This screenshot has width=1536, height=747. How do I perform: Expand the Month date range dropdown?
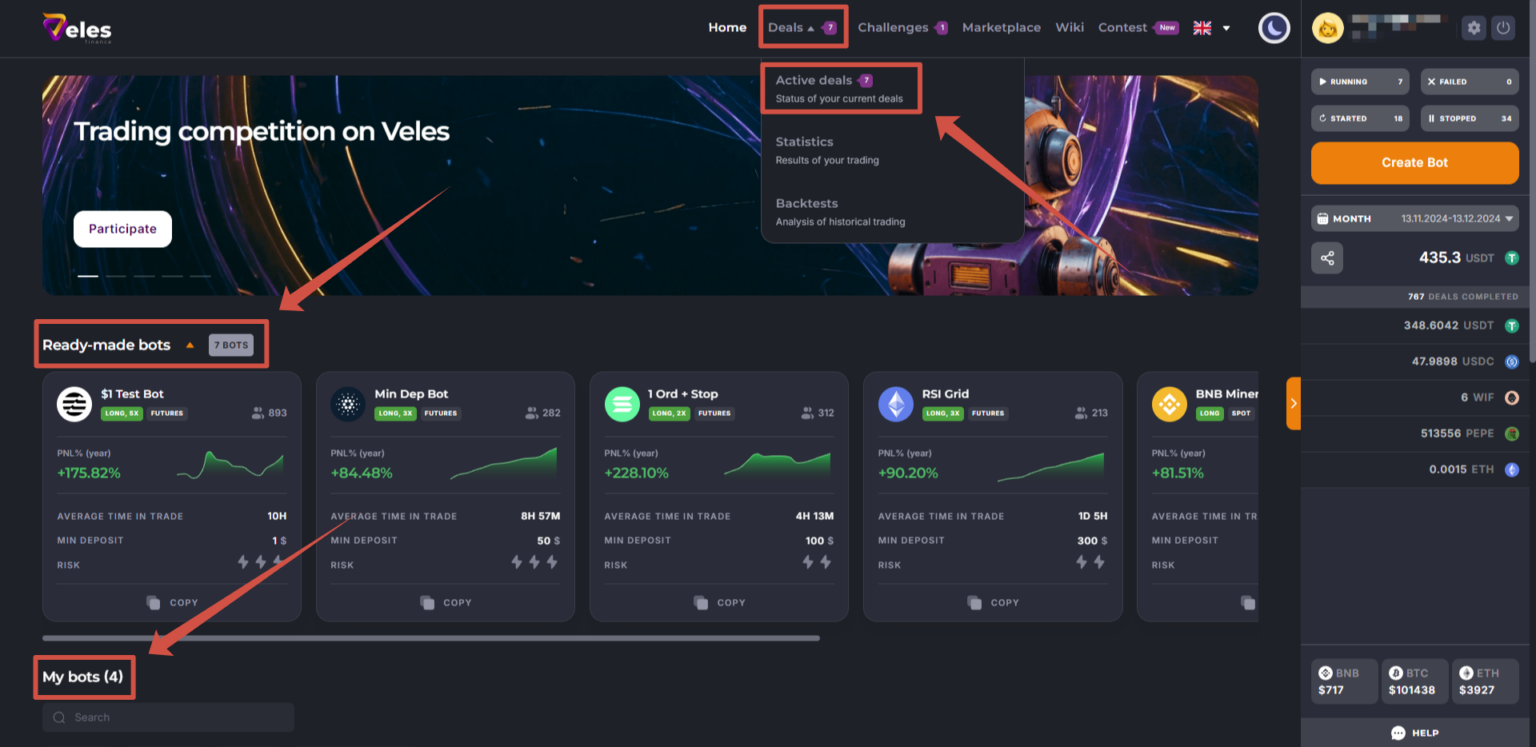click(1414, 218)
